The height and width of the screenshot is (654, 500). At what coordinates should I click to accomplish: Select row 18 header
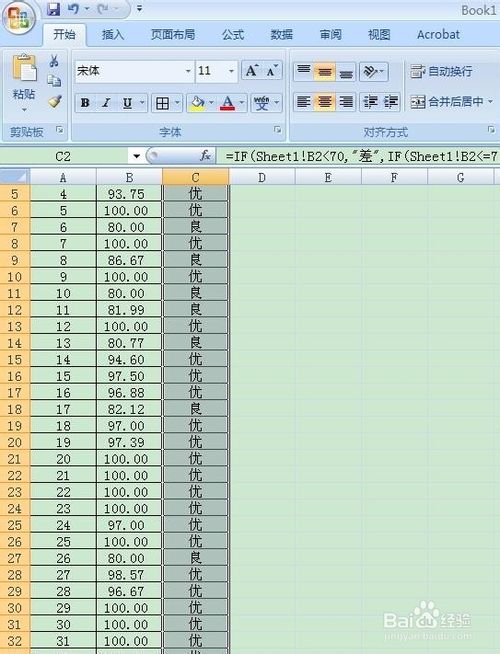(x=15, y=409)
